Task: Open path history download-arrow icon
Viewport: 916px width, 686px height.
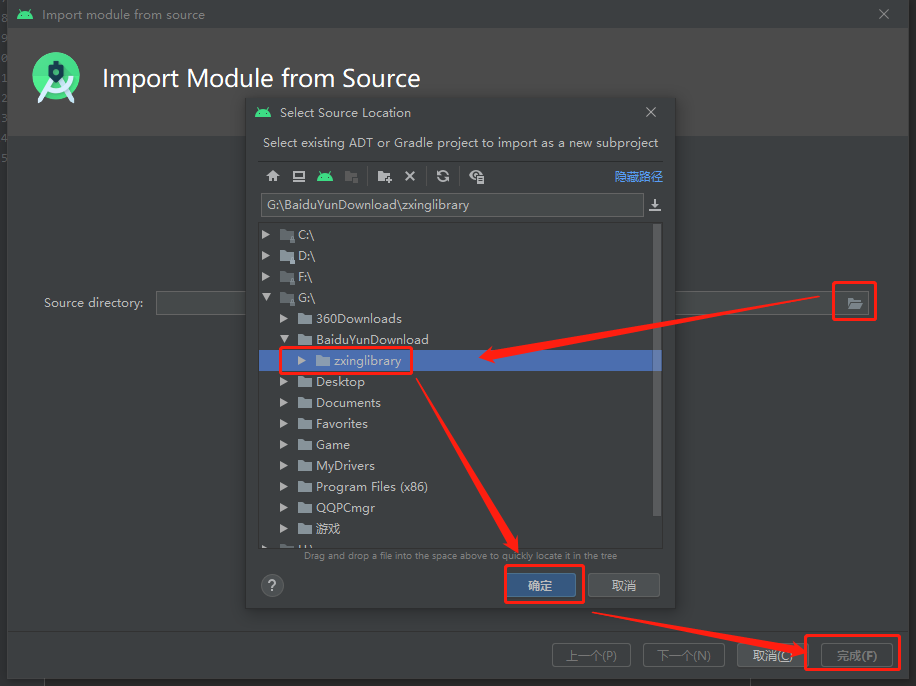Action: click(655, 205)
